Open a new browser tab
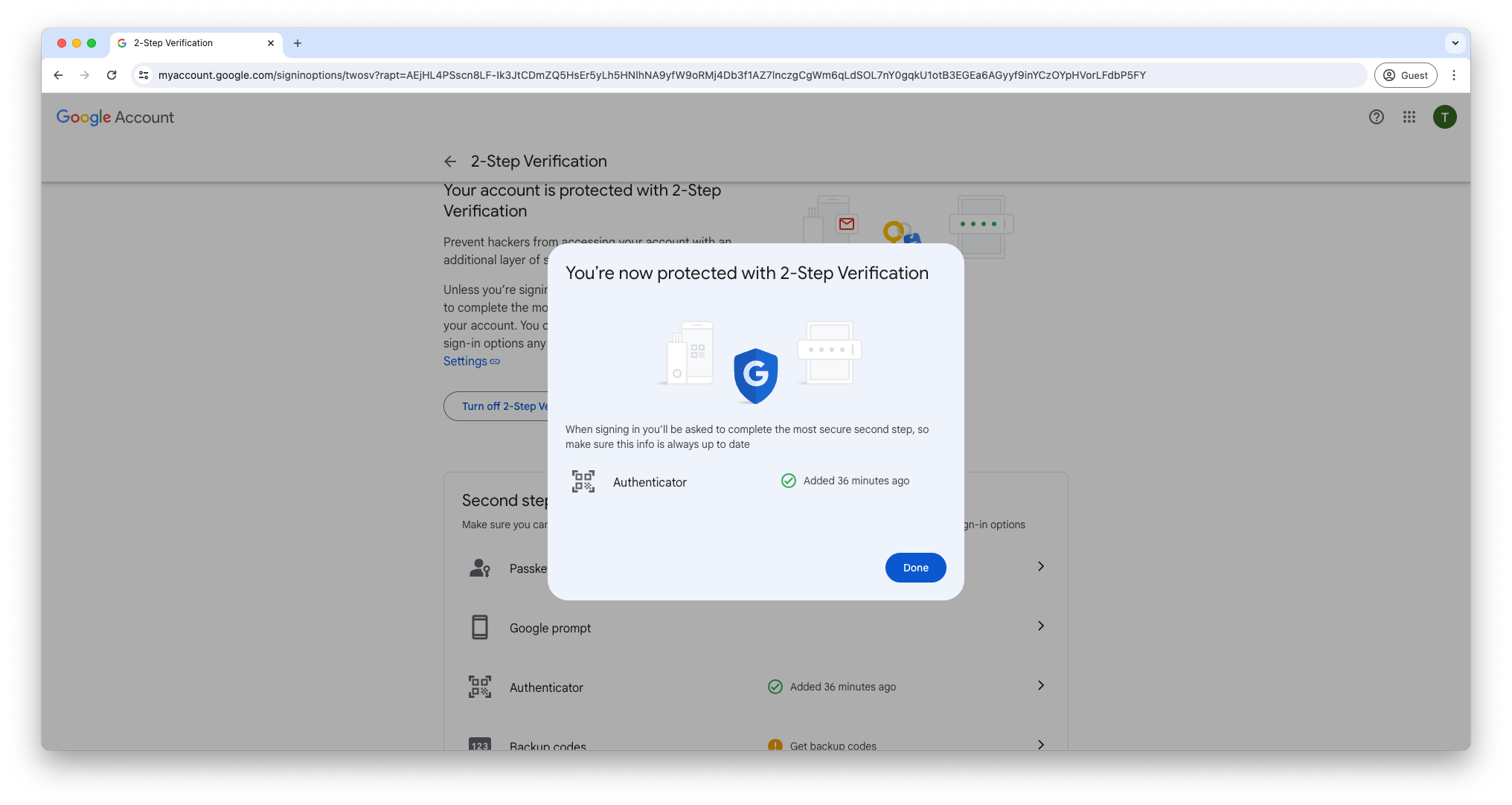1512x805 pixels. coord(298,43)
